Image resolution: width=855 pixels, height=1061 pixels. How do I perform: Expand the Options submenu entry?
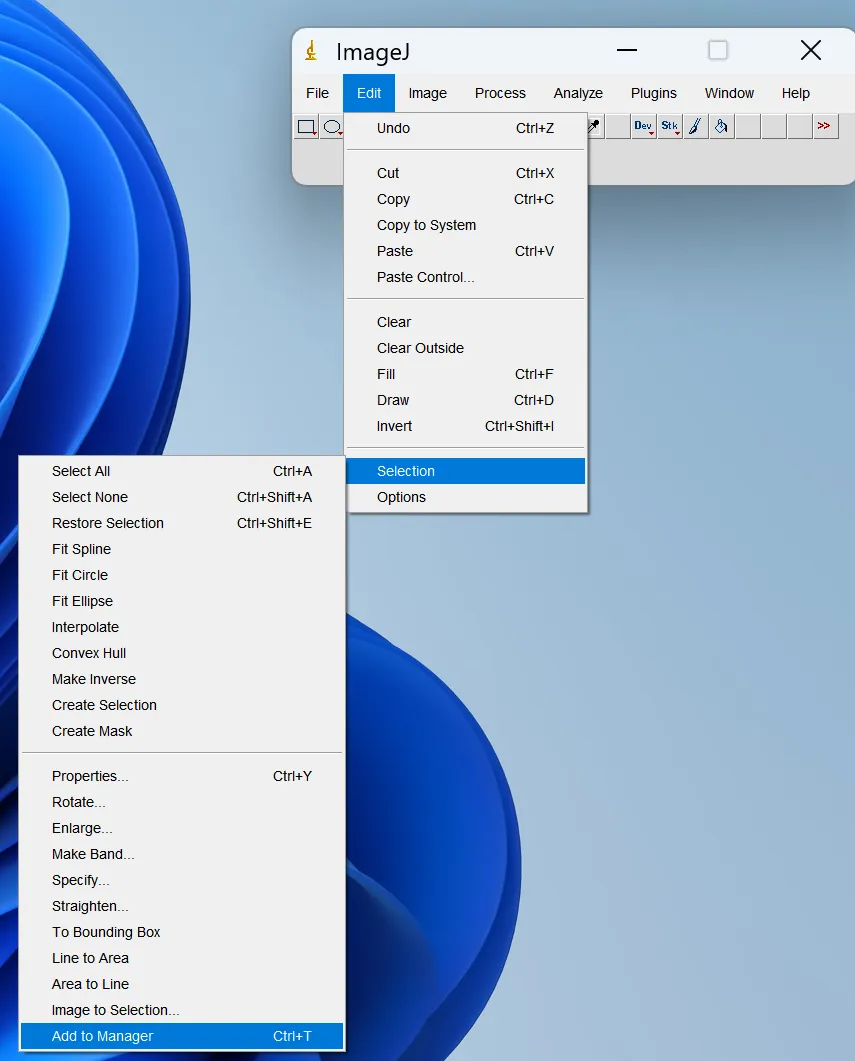[465, 497]
